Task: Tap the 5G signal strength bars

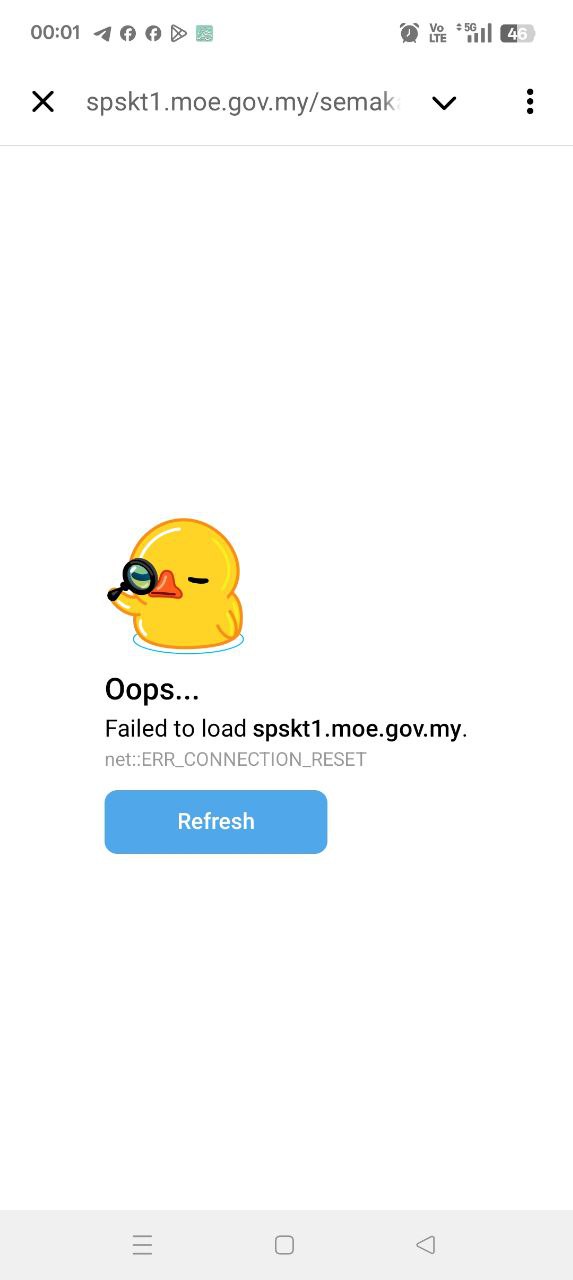Action: 474,33
